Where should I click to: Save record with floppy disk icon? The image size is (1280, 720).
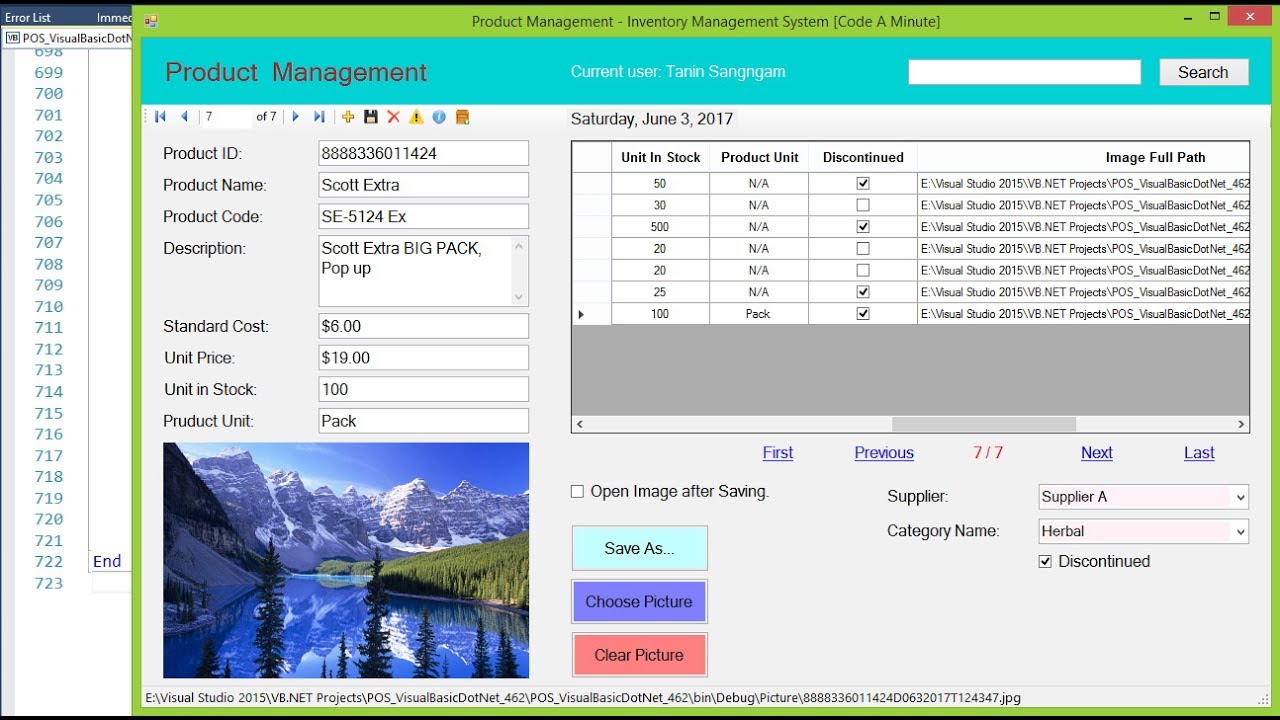tap(371, 117)
